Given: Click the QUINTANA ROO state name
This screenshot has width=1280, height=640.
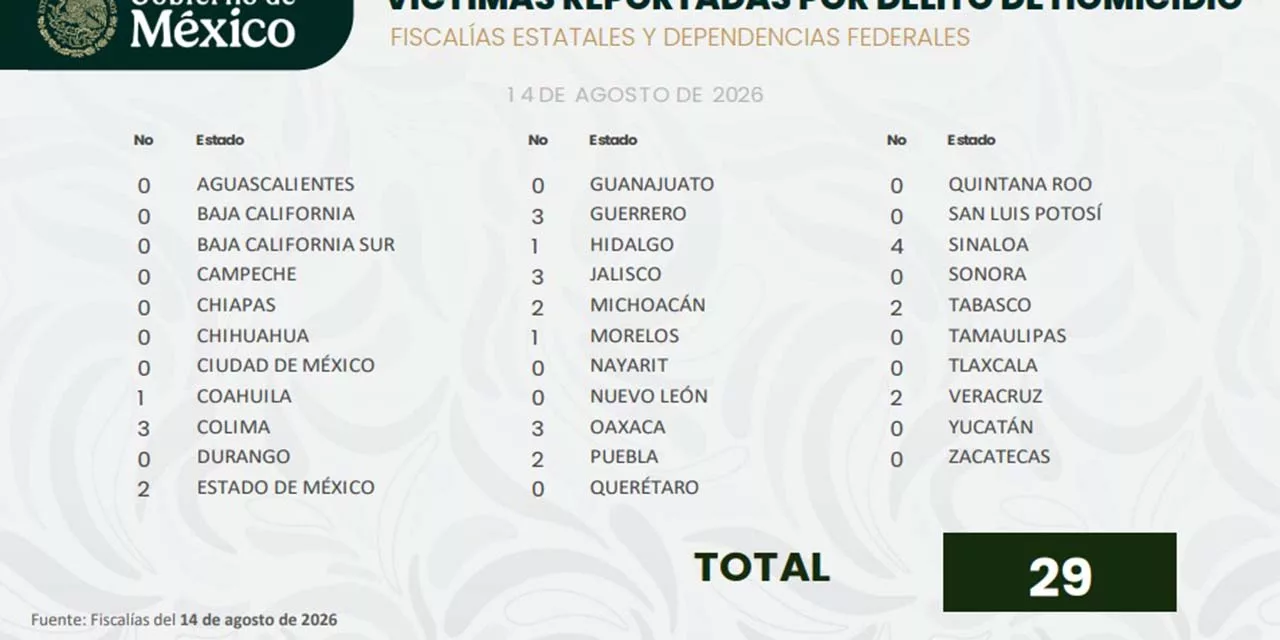Looking at the screenshot, I should click(x=1020, y=184).
